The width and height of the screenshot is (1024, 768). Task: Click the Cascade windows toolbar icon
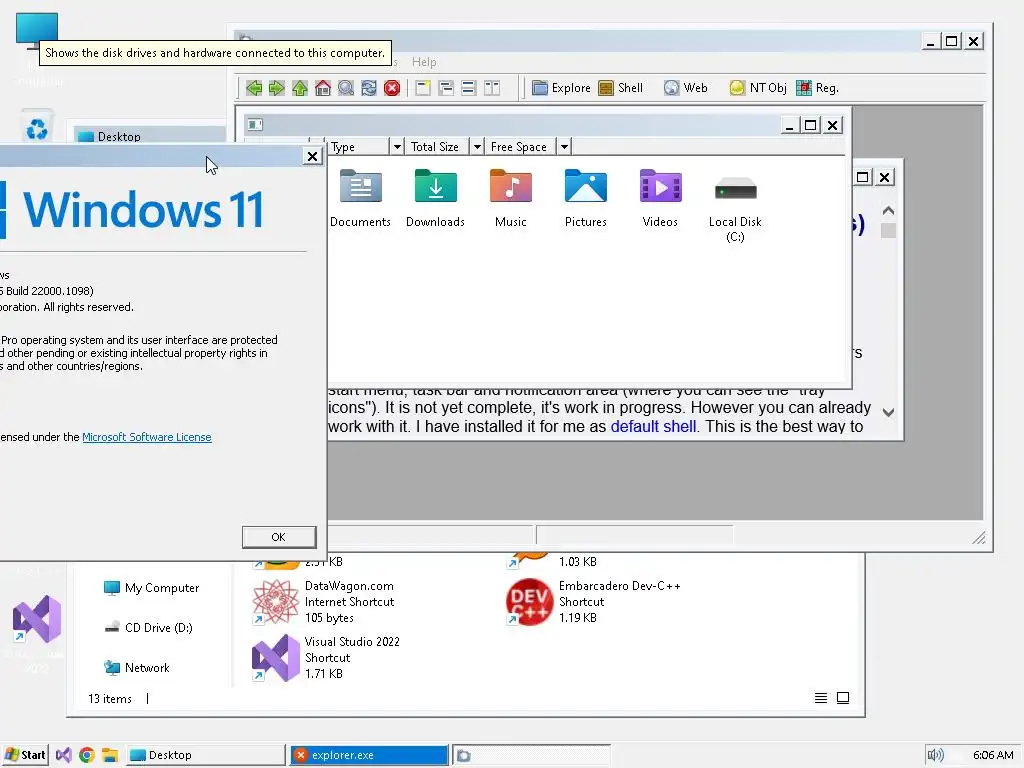[446, 88]
